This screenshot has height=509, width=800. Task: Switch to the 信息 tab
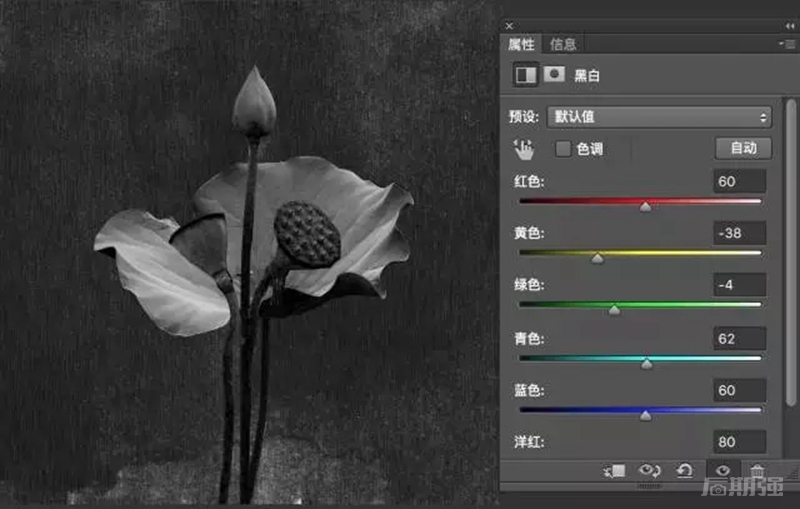pyautogui.click(x=563, y=44)
